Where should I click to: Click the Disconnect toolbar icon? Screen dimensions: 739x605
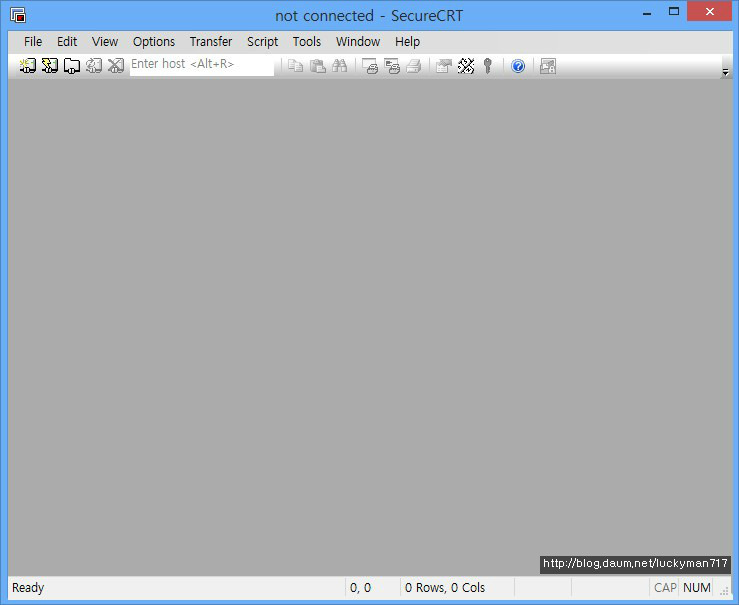(115, 65)
